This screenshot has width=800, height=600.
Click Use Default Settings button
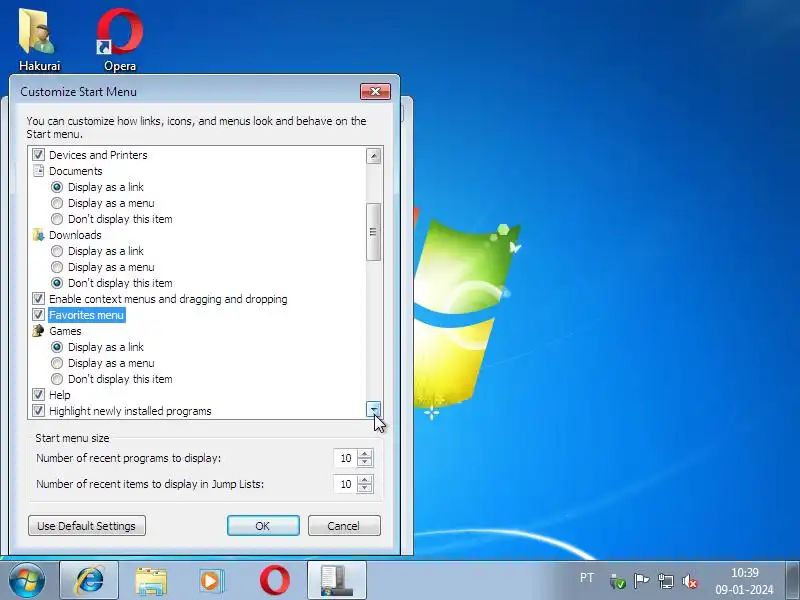87,526
